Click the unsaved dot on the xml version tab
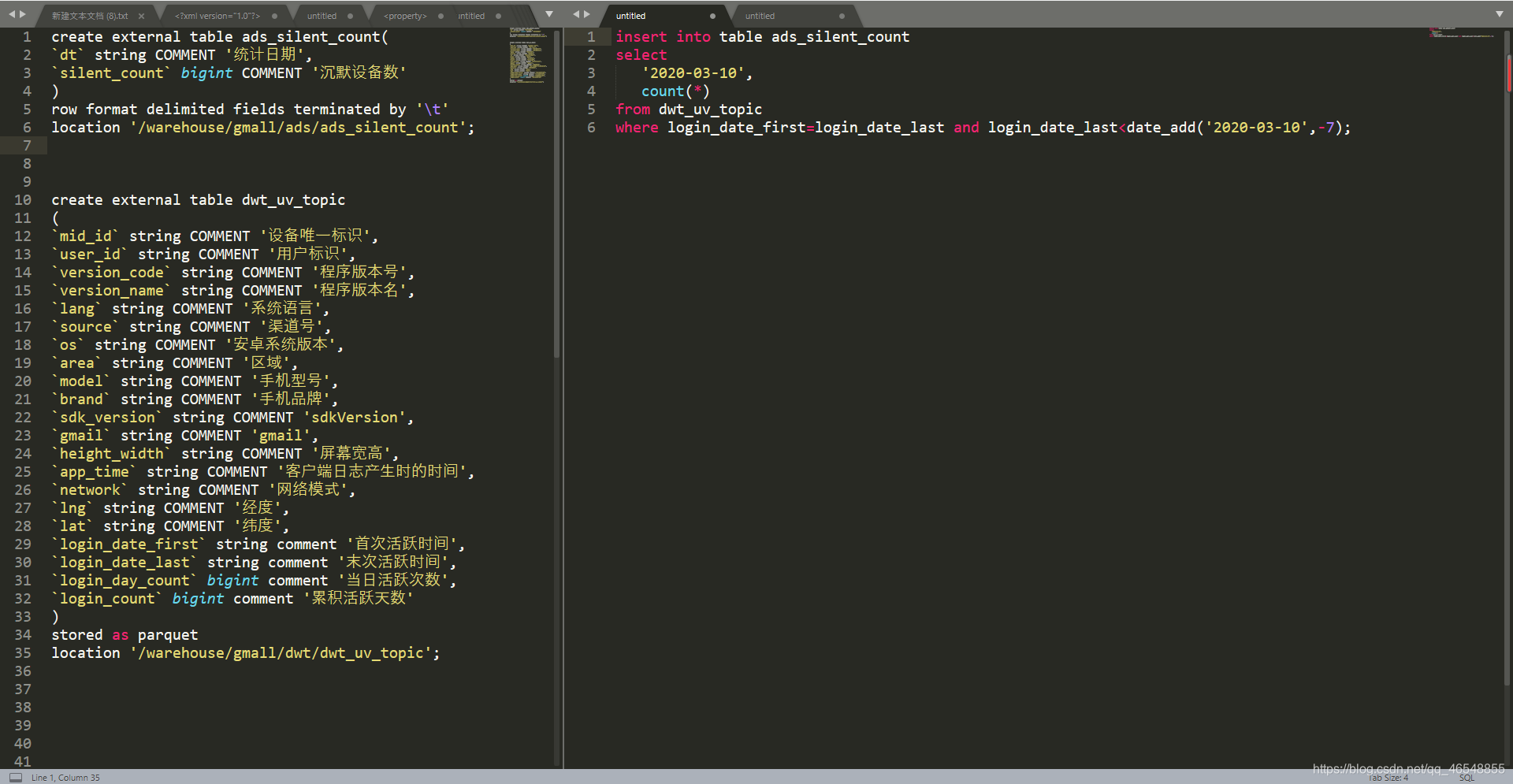Viewport: 1513px width, 784px height. pyautogui.click(x=274, y=16)
